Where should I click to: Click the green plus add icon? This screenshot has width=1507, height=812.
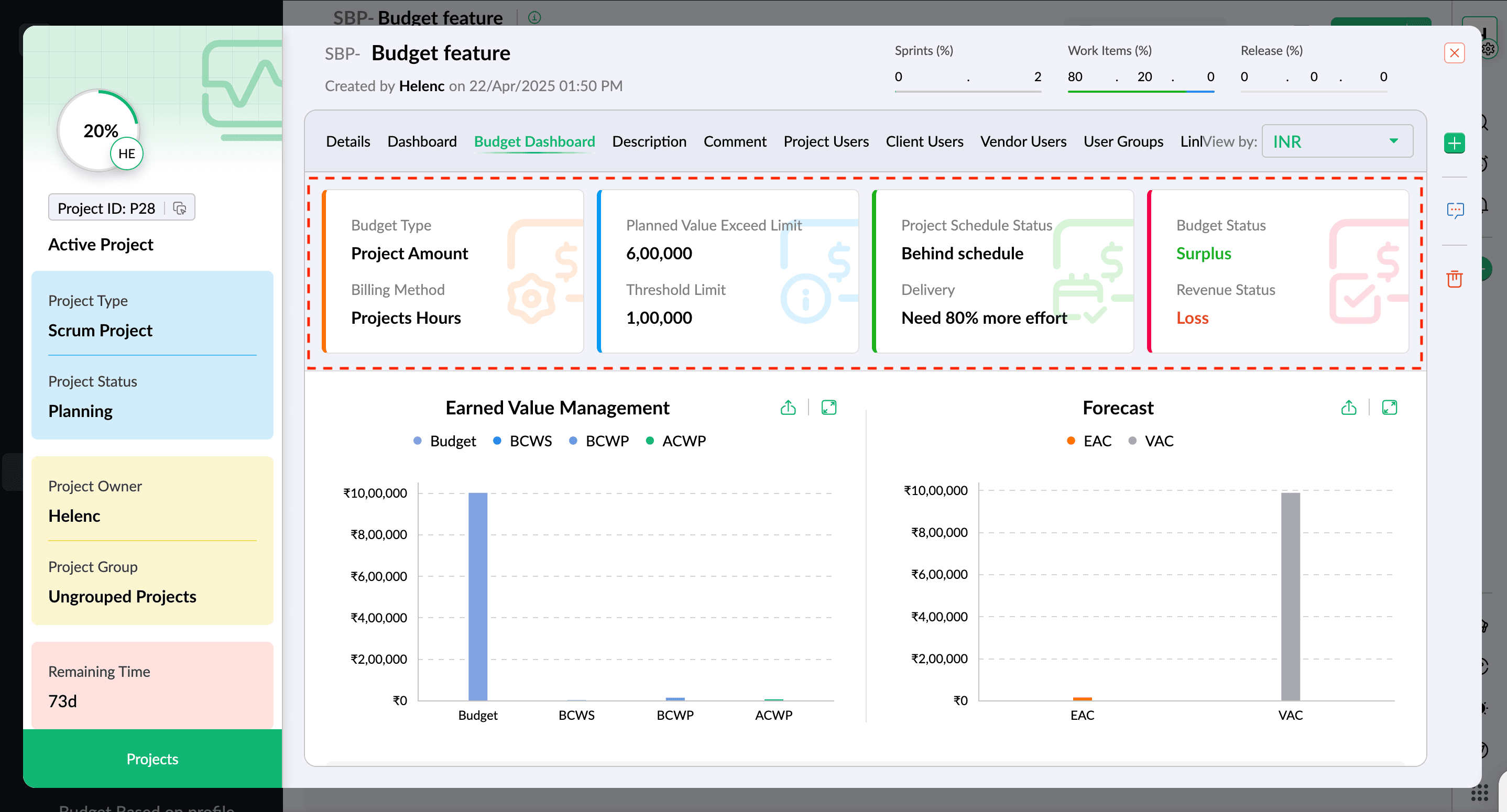(x=1455, y=144)
